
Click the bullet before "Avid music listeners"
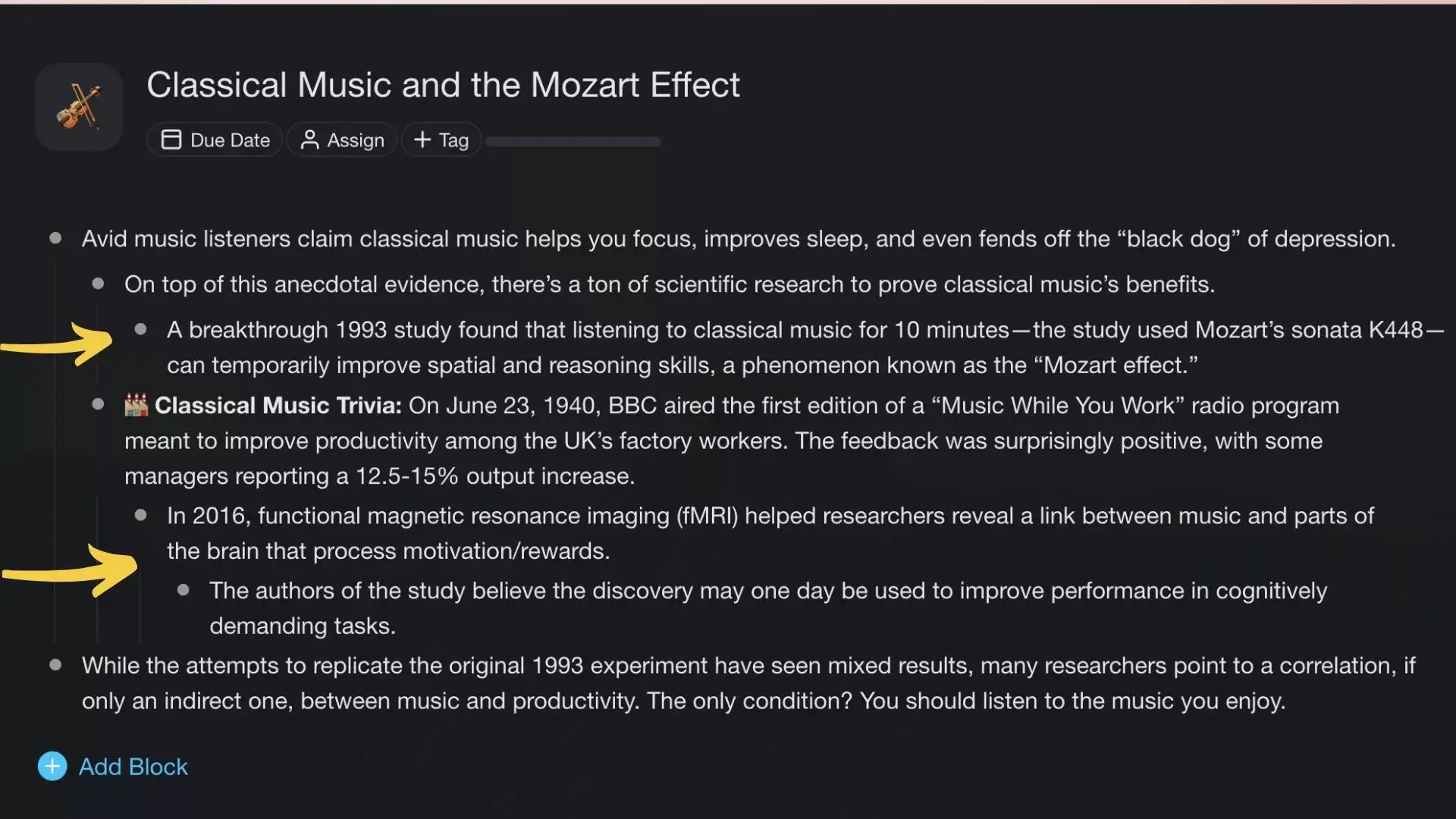click(55, 239)
